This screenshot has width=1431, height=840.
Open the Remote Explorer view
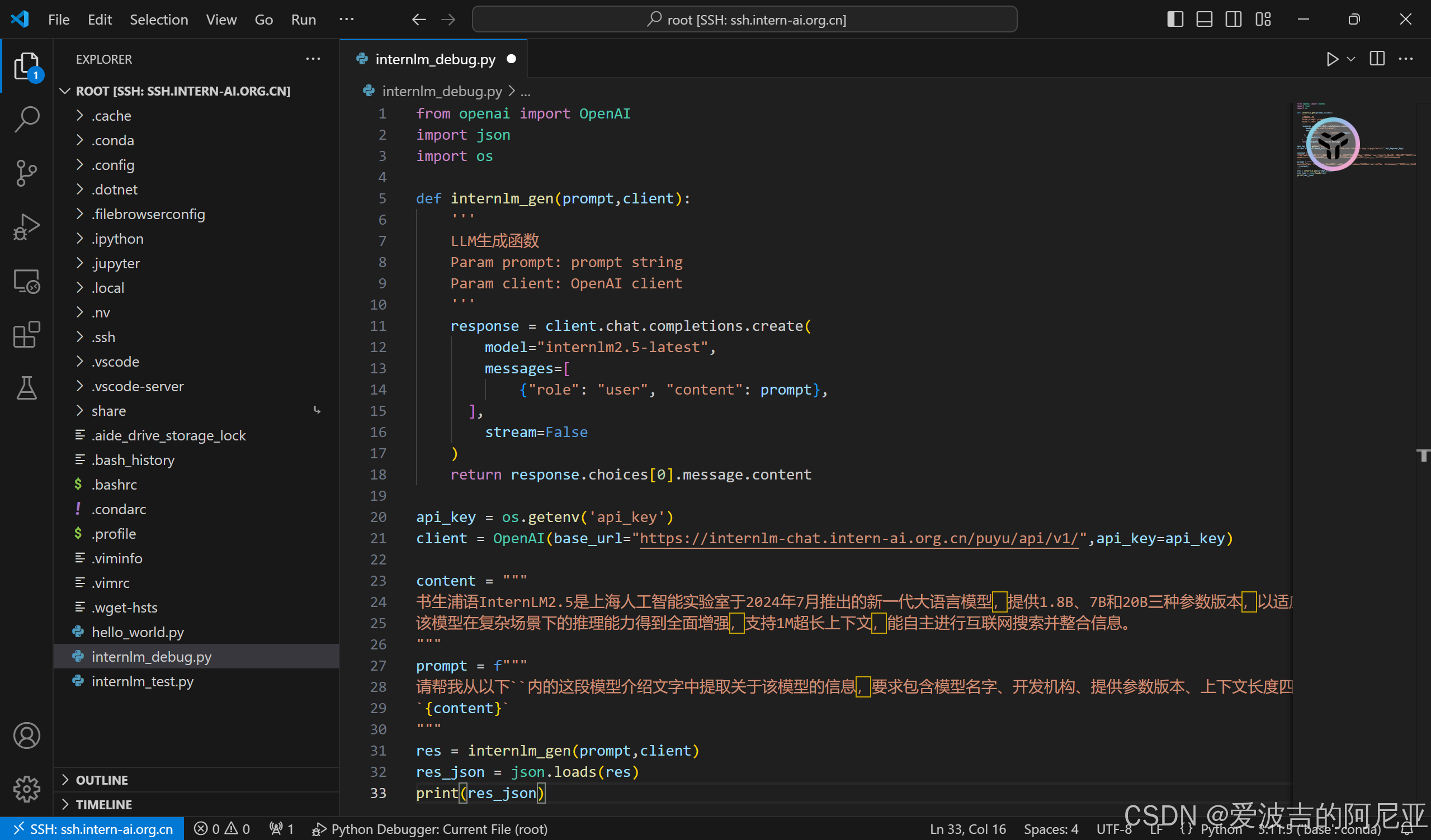(x=26, y=281)
